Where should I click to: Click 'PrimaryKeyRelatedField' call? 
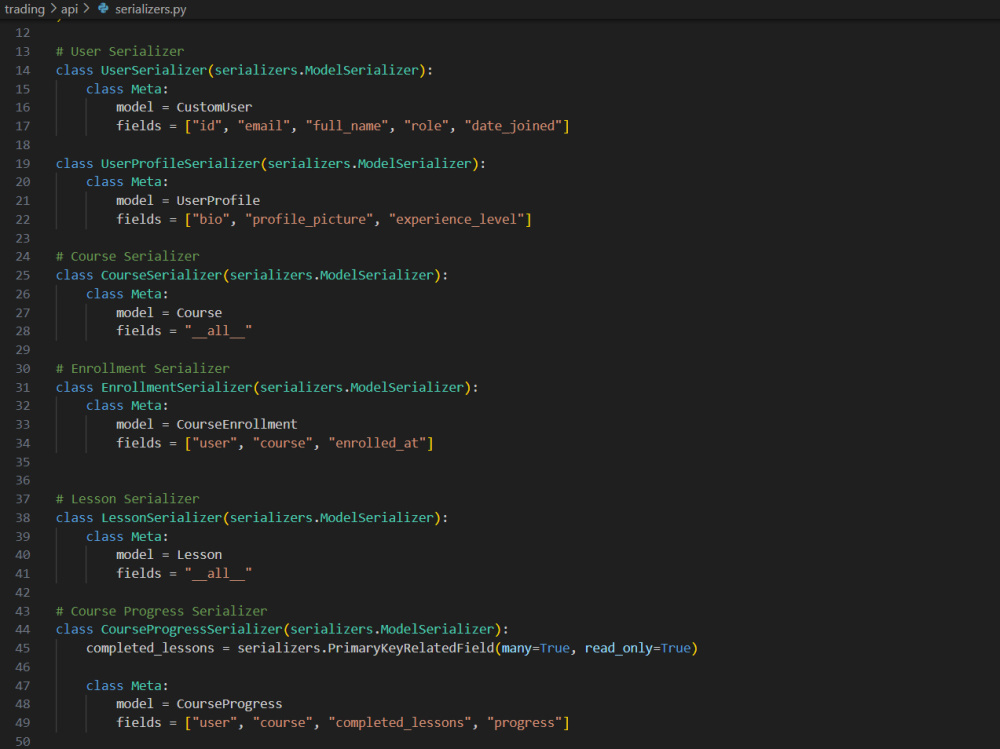411,648
